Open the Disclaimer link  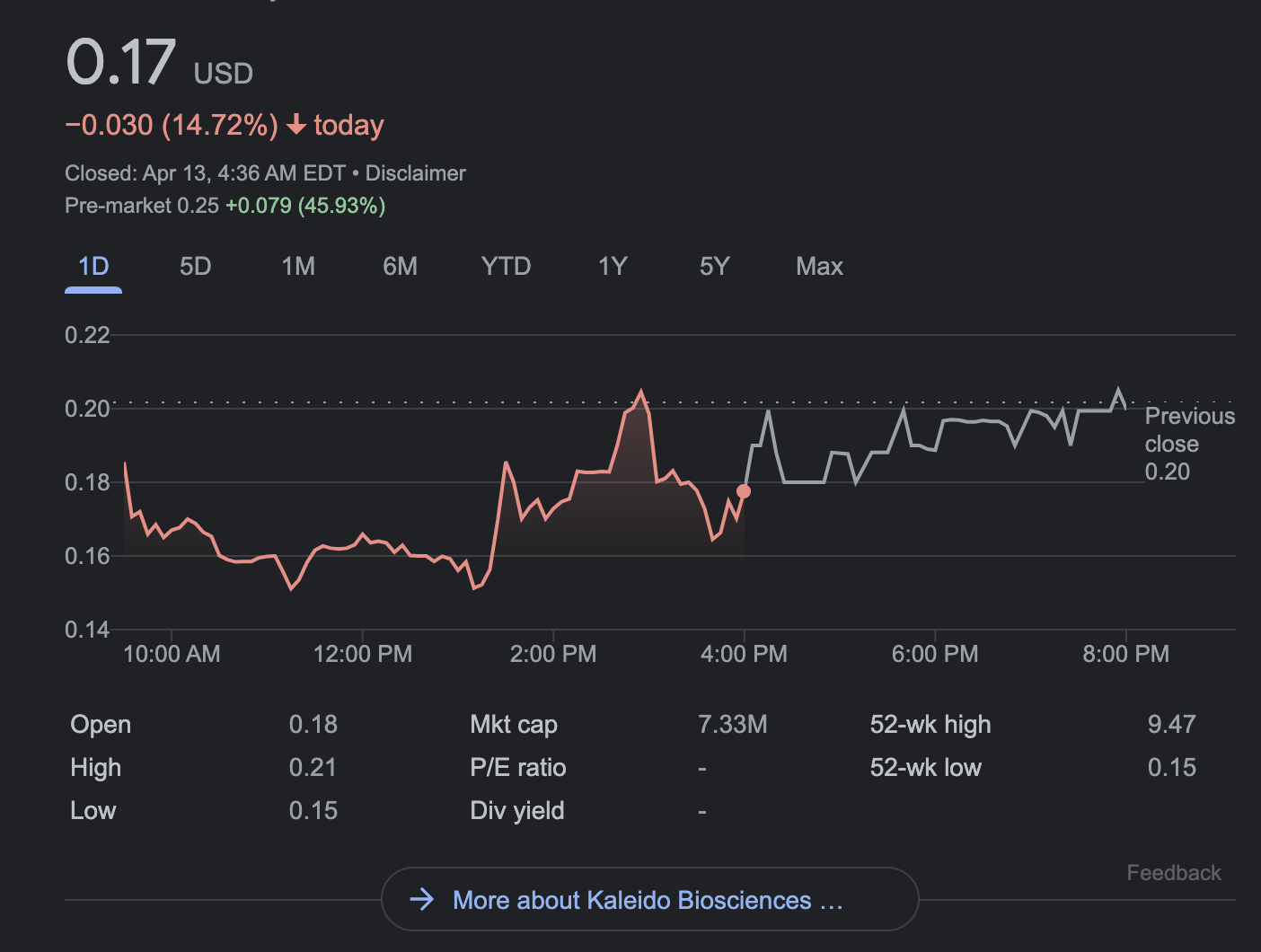tap(415, 173)
